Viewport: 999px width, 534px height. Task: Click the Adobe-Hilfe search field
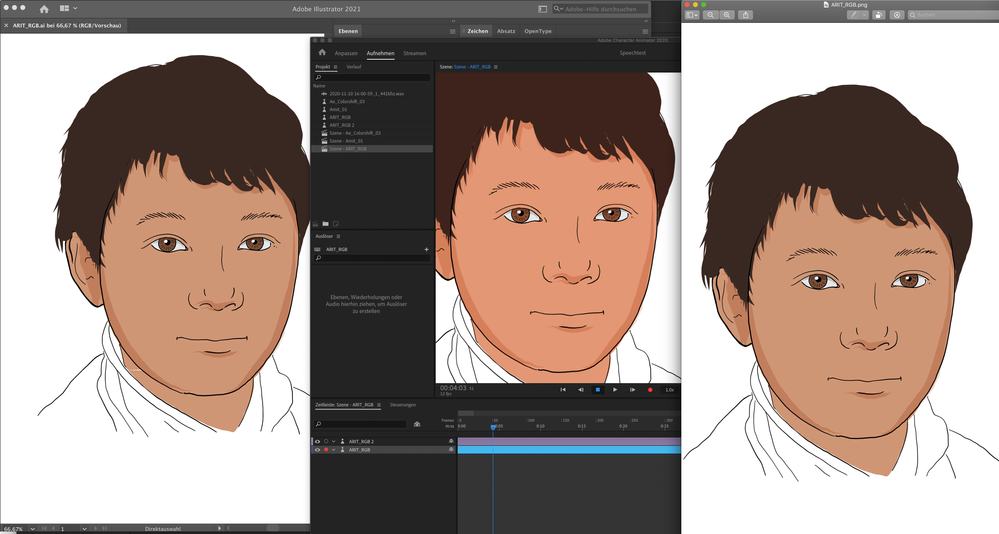click(x=603, y=9)
